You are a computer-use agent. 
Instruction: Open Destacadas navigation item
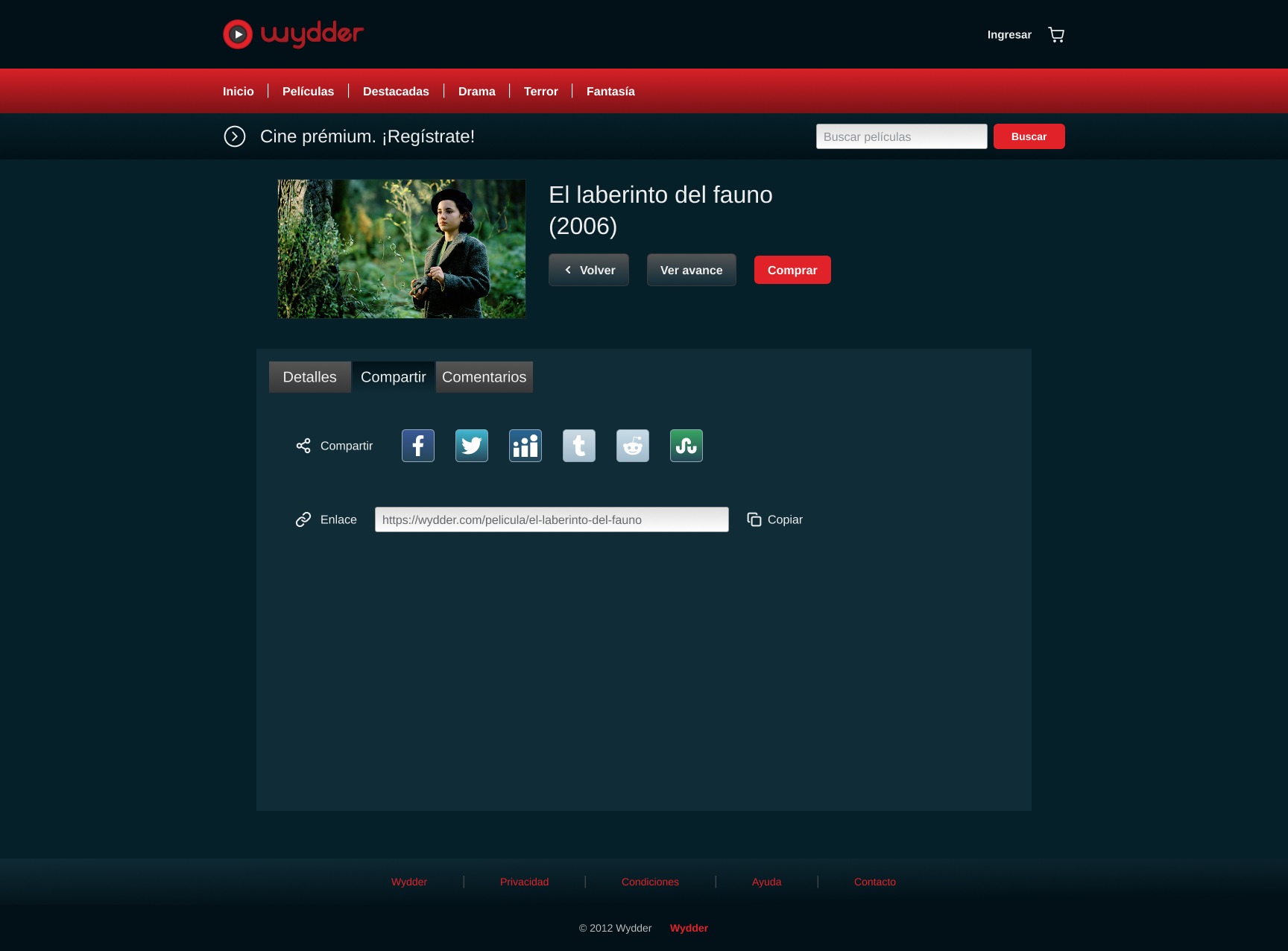396,91
